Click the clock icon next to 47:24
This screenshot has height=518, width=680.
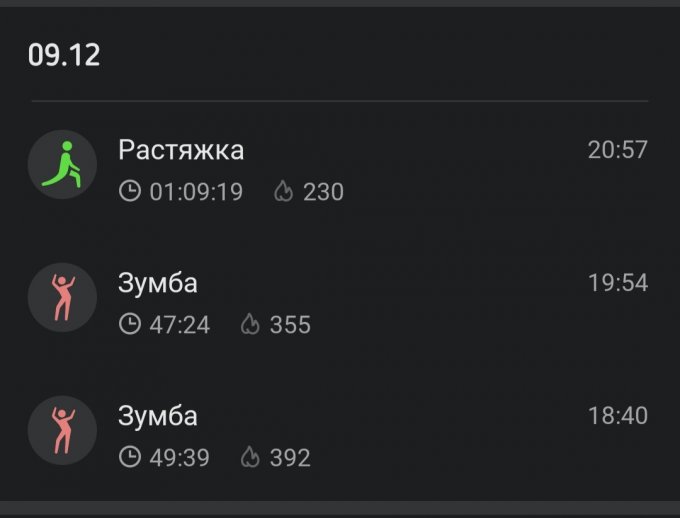coord(130,324)
